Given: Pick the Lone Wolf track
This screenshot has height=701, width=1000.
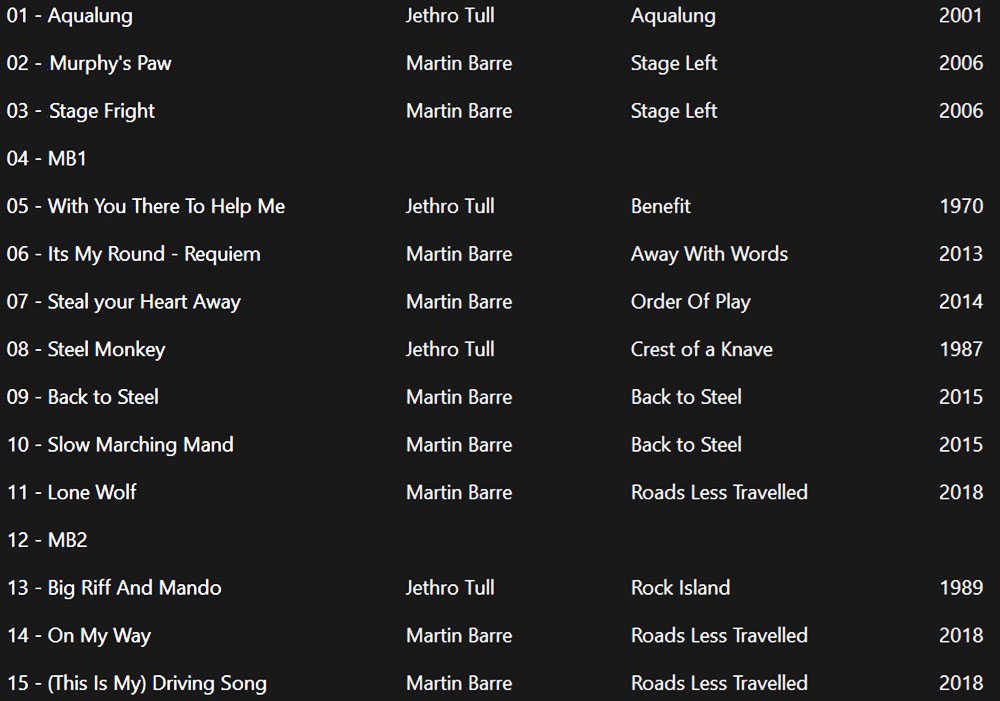Looking at the screenshot, I should coord(71,492).
